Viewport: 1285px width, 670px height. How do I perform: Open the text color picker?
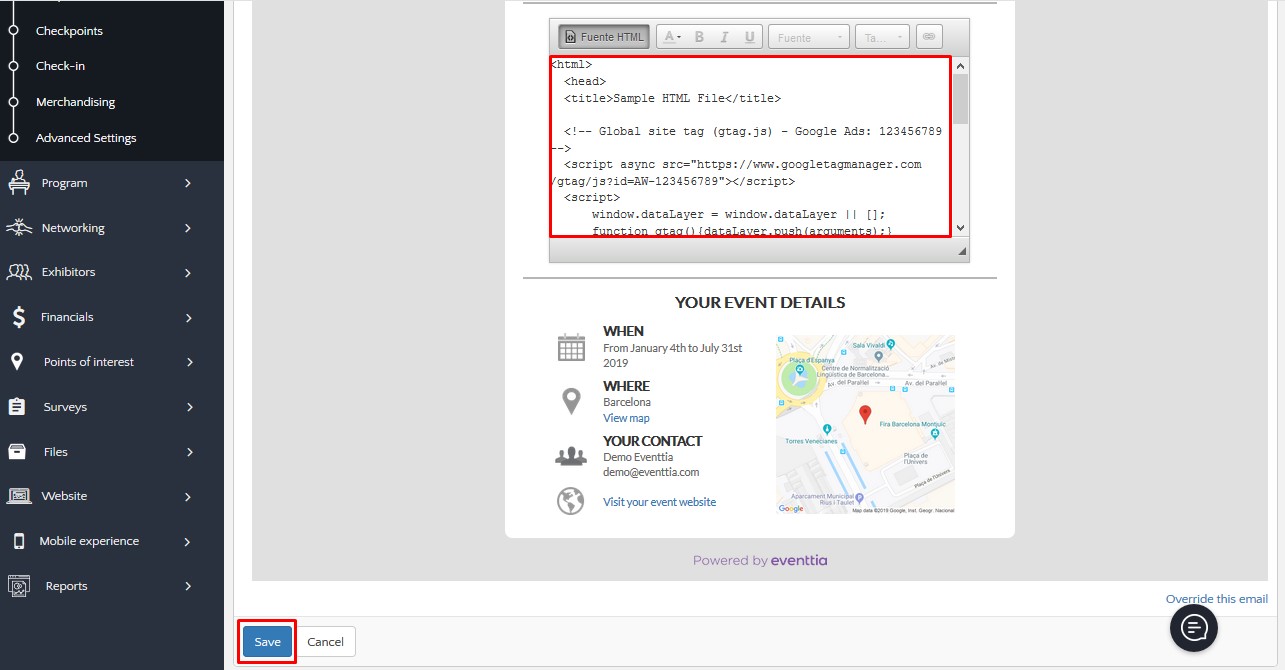click(673, 37)
